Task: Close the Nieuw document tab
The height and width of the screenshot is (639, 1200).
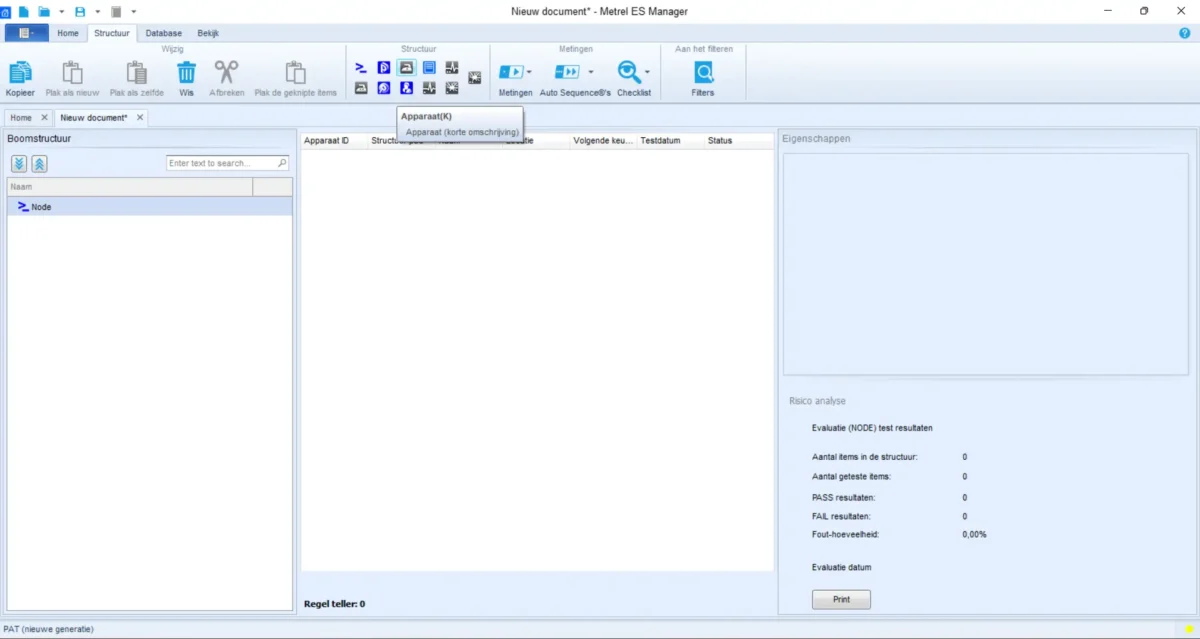Action: coord(140,118)
